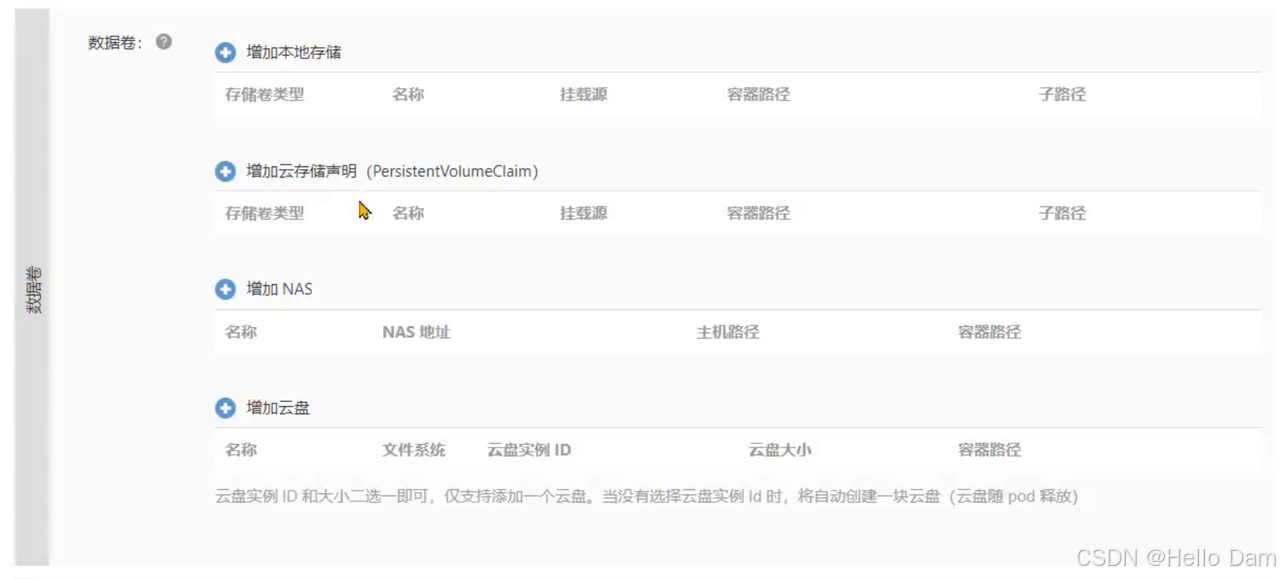This screenshot has height=579, width=1280.
Task: Click 名称 header in NAS table
Action: [x=241, y=332]
